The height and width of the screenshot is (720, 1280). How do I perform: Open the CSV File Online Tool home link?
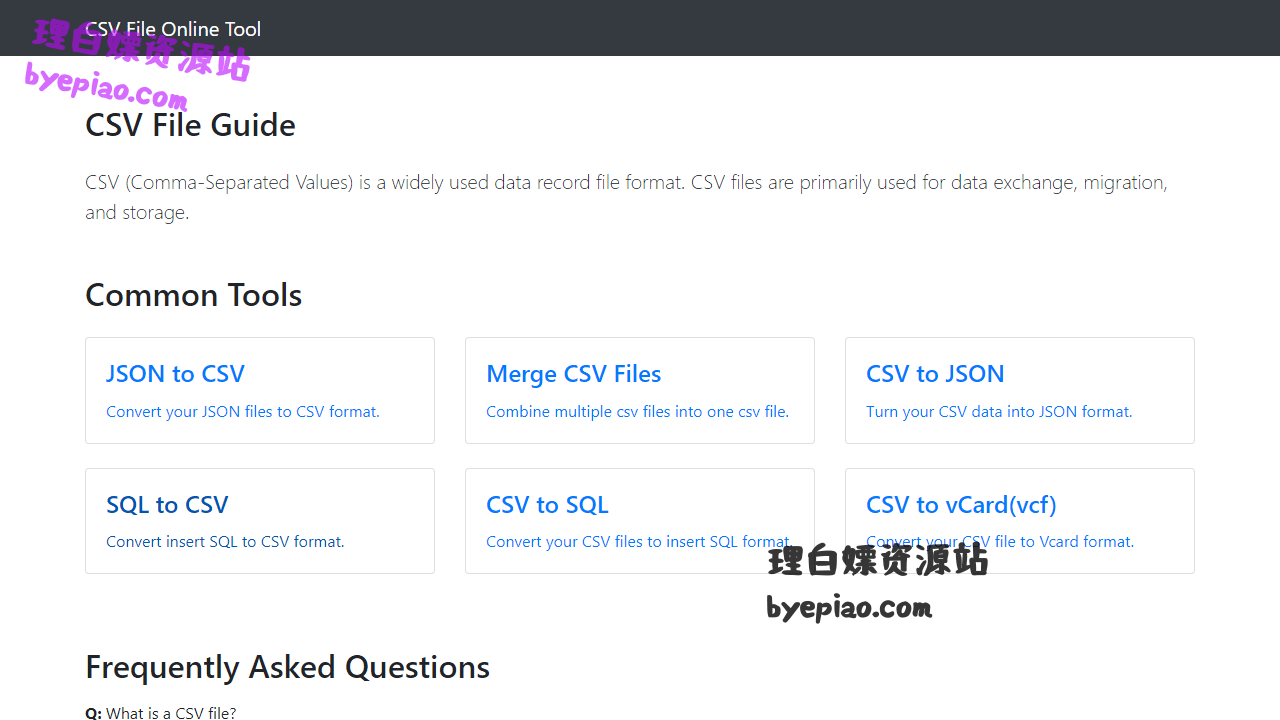pyautogui.click(x=173, y=29)
